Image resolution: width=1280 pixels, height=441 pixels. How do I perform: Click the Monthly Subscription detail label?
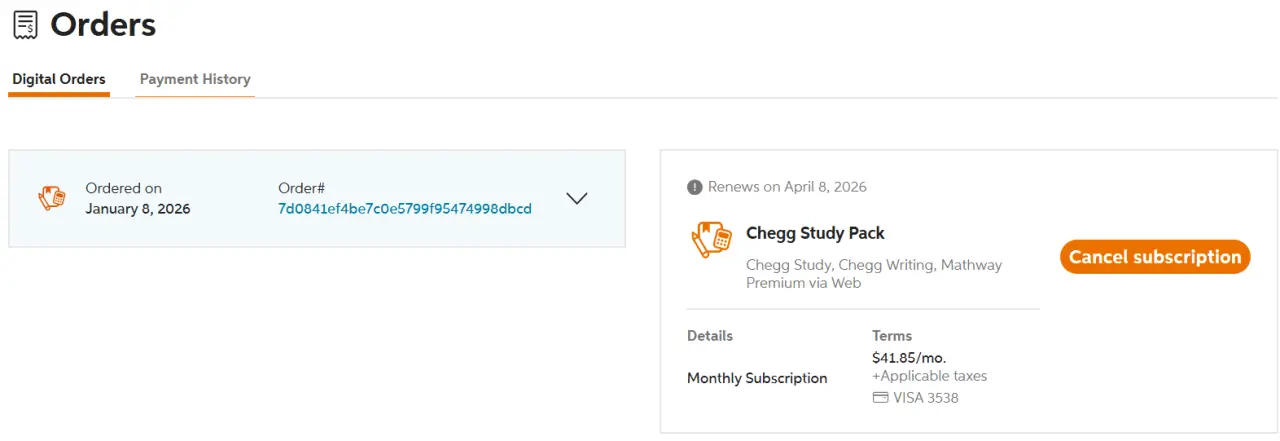[x=757, y=378]
